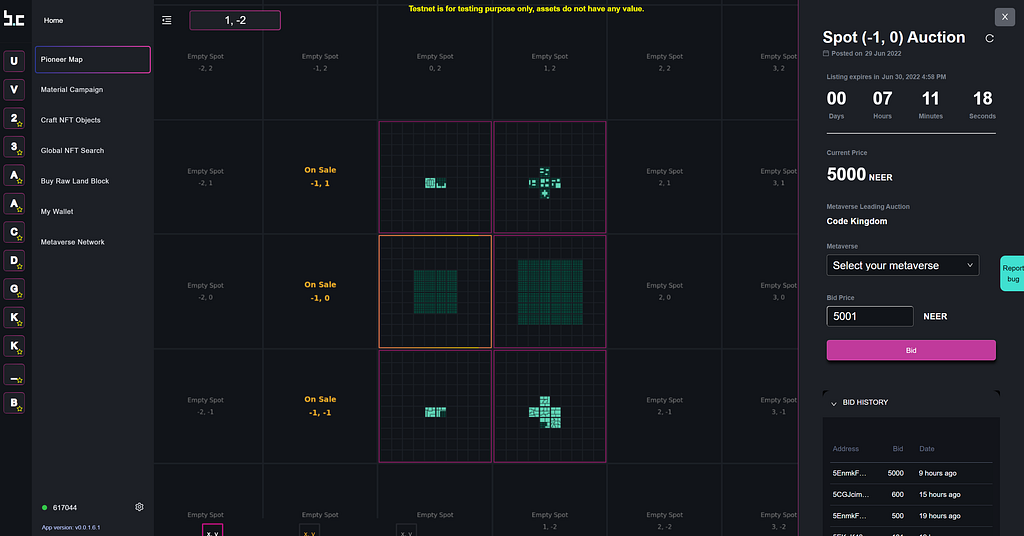This screenshot has width=1024, height=536.
Task: Select the starred 3 metaverse icon
Action: coord(14,147)
